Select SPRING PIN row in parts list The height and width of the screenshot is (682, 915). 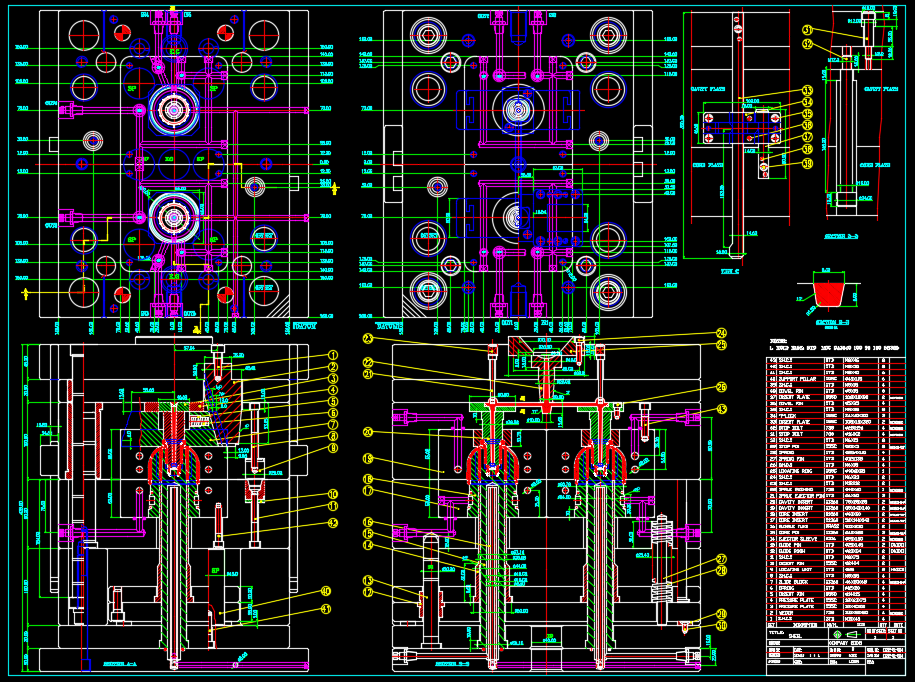(x=836, y=459)
